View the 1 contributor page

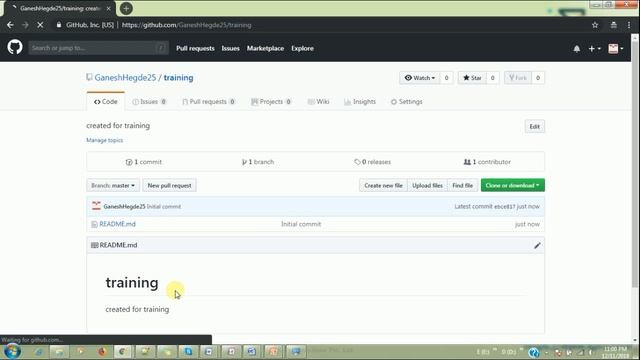(x=487, y=162)
